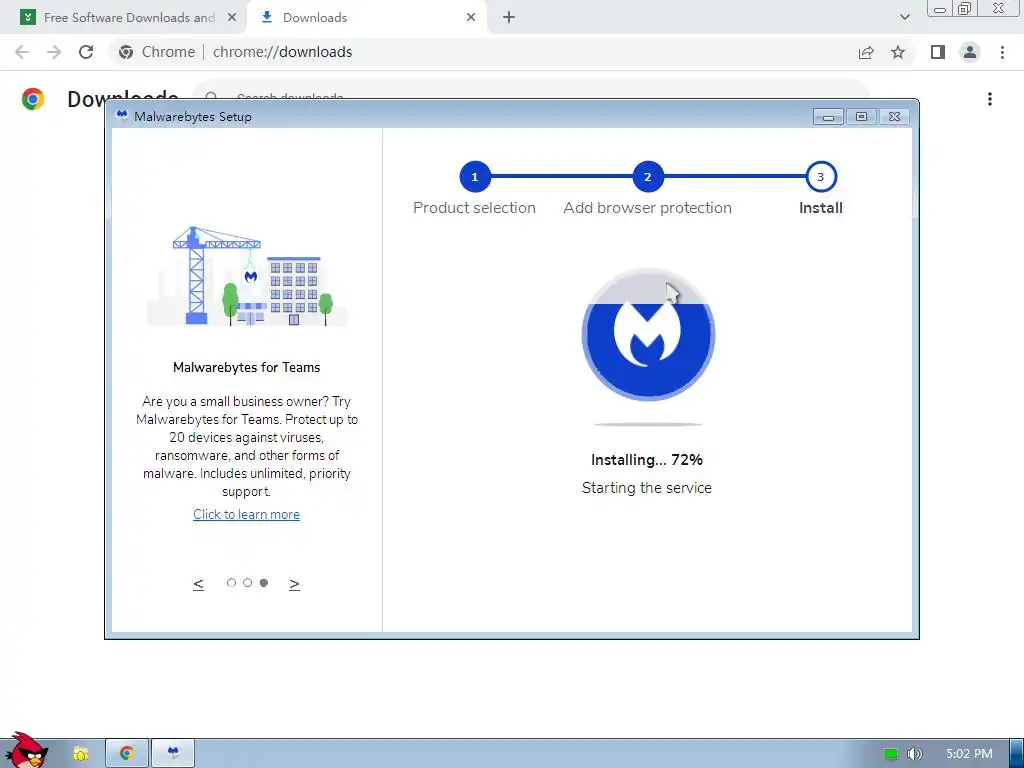The height and width of the screenshot is (768, 1024).
Task: Maximize the Malwarebytes Setup window
Action: pos(861,117)
